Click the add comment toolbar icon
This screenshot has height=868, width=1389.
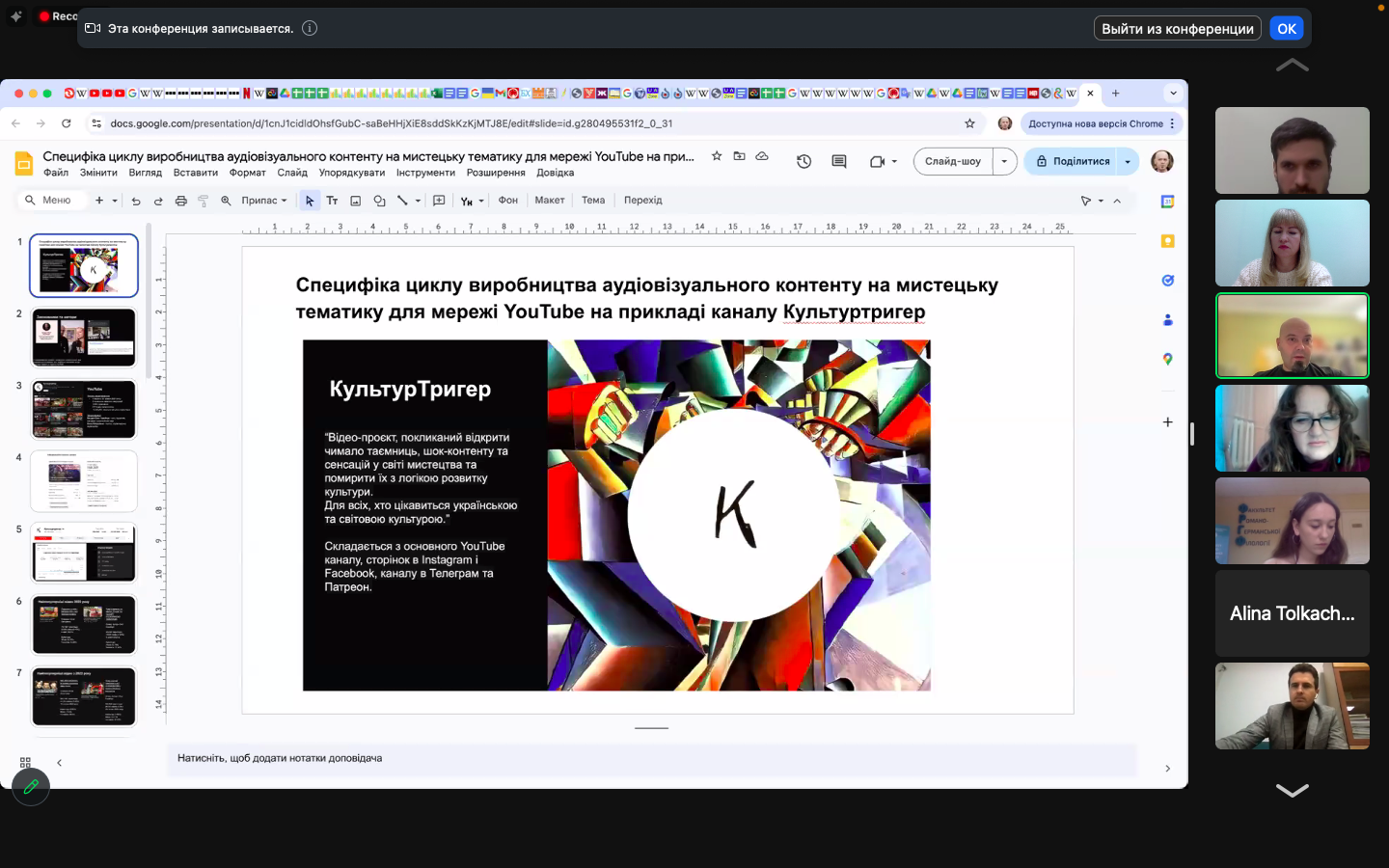click(x=439, y=201)
